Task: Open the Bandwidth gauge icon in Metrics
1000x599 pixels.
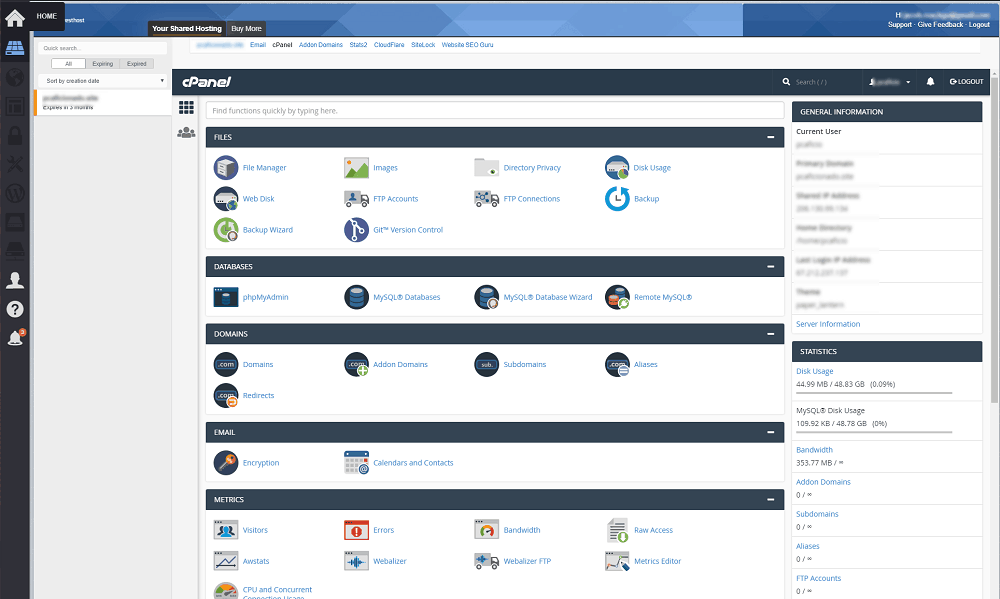Action: coord(487,530)
